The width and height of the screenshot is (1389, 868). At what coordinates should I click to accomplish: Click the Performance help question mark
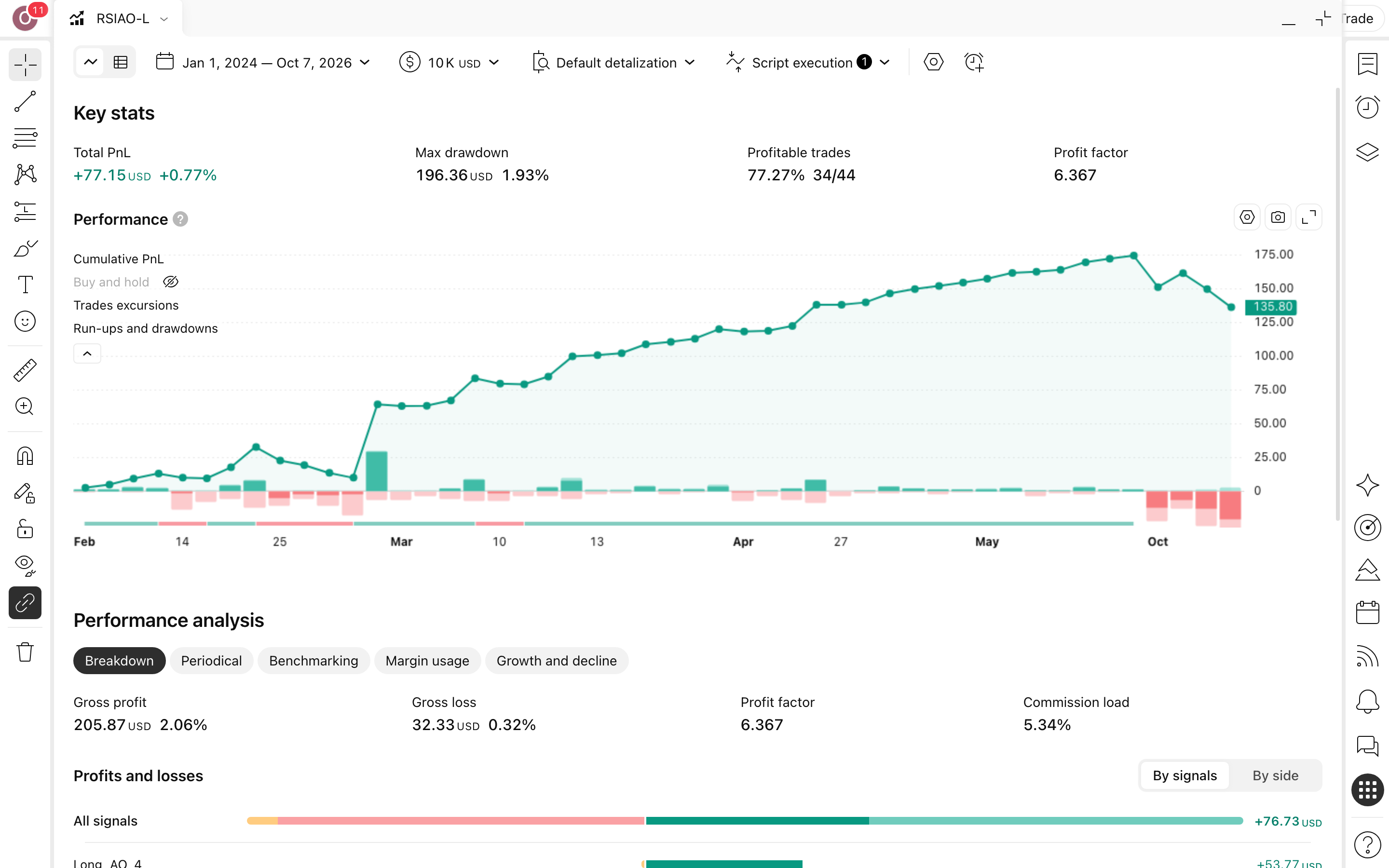point(180,219)
